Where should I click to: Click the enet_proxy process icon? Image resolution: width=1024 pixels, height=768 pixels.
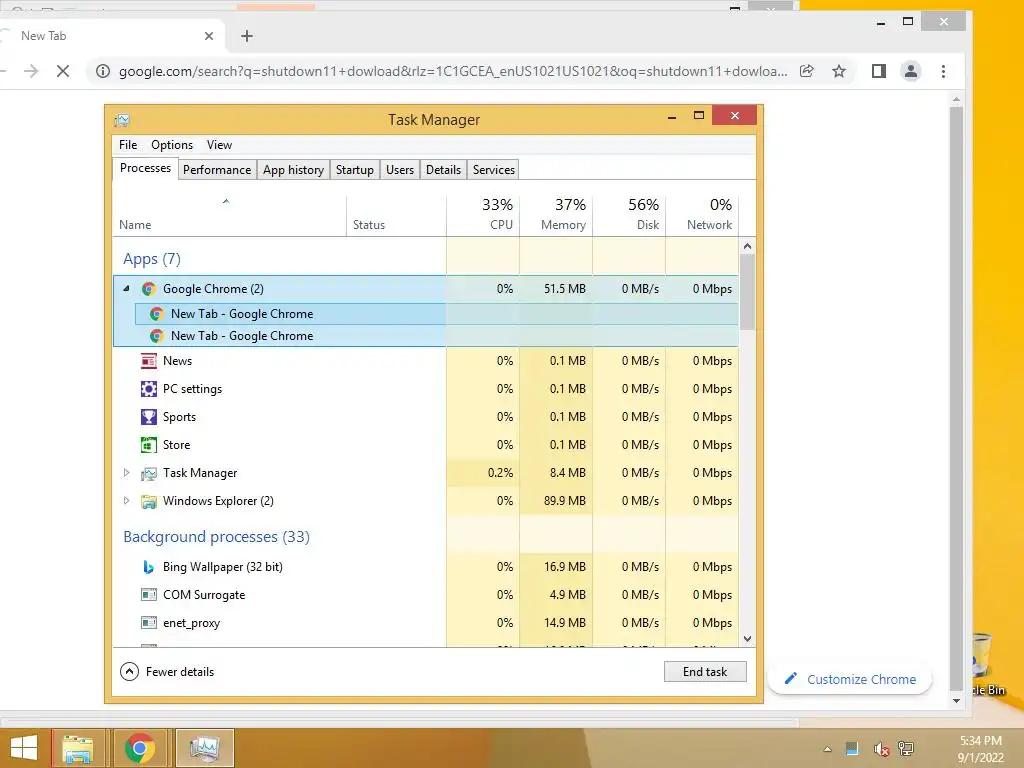[x=149, y=623]
